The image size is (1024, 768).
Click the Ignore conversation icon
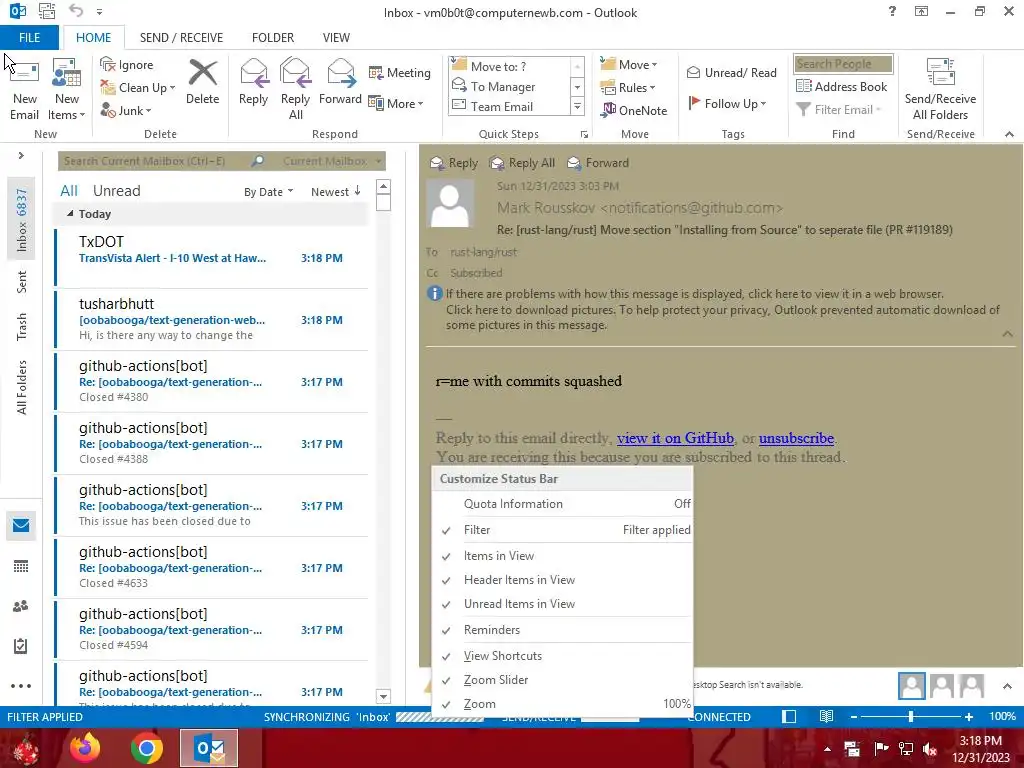pyautogui.click(x=108, y=64)
